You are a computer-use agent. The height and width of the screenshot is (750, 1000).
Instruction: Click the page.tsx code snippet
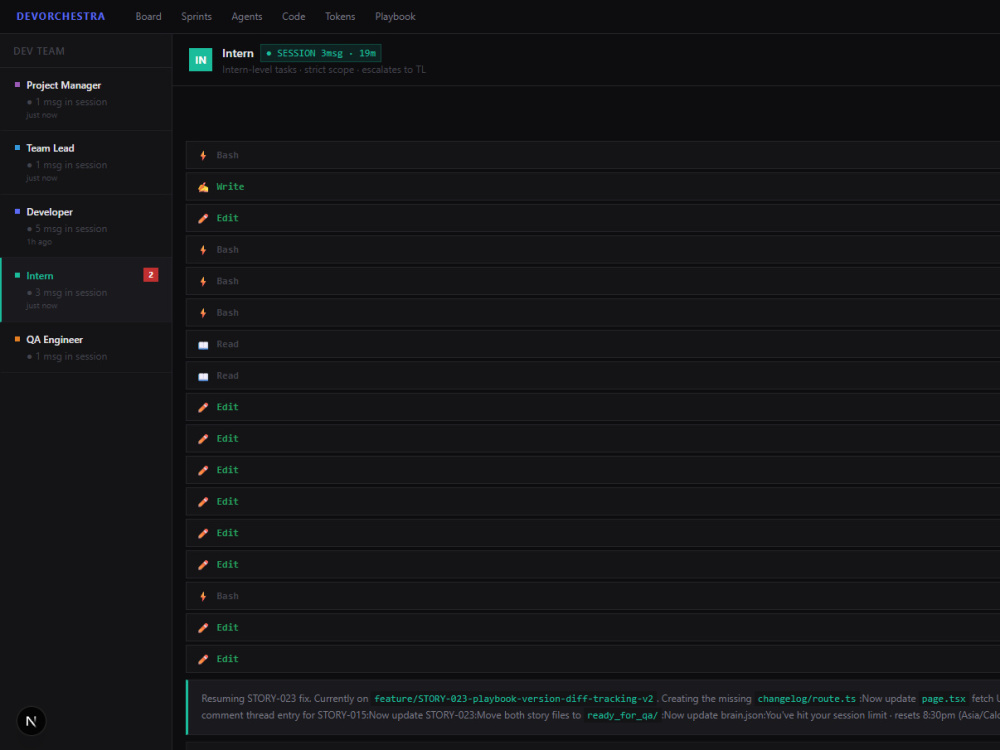click(943, 699)
